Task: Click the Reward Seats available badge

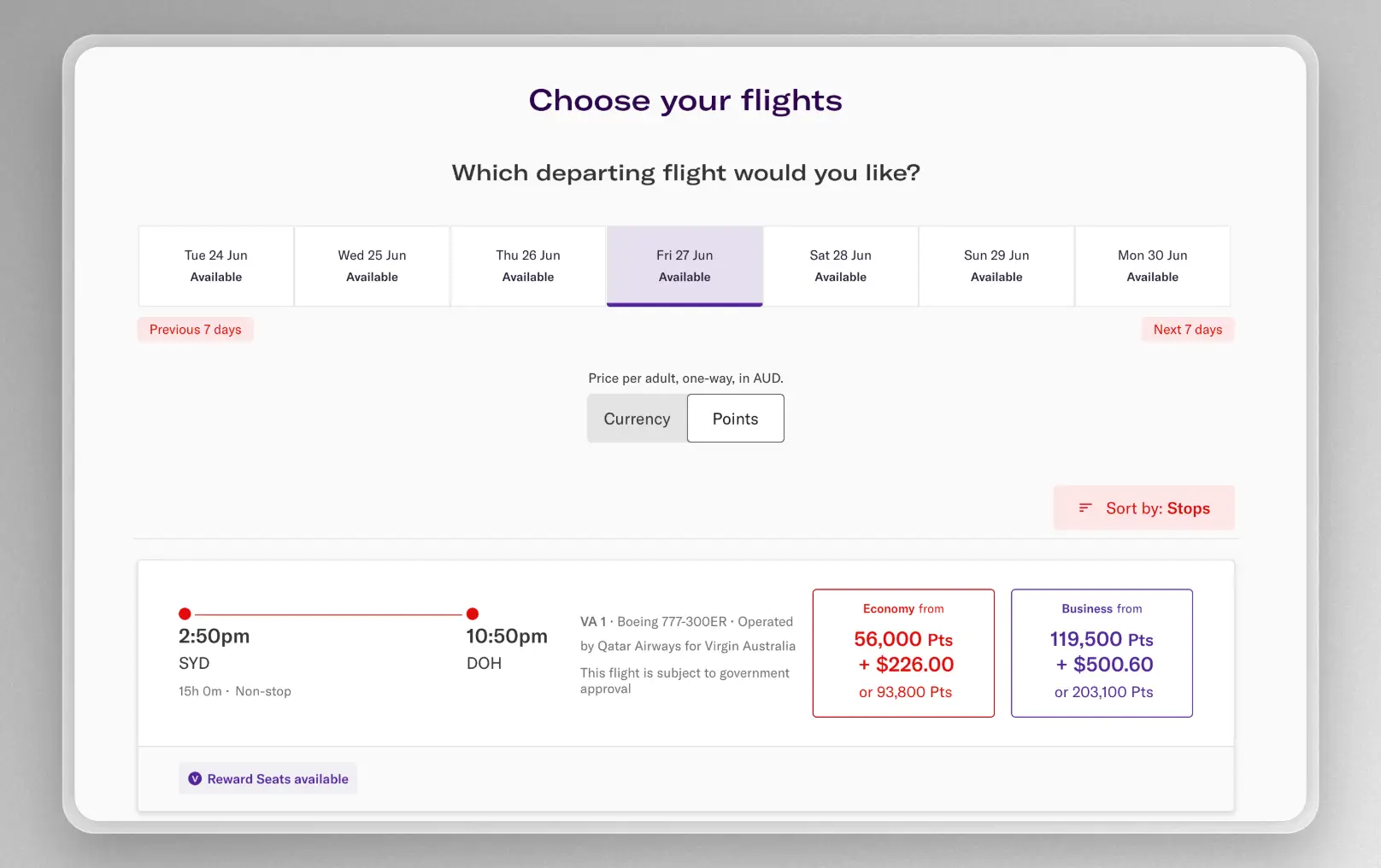Action: [268, 778]
